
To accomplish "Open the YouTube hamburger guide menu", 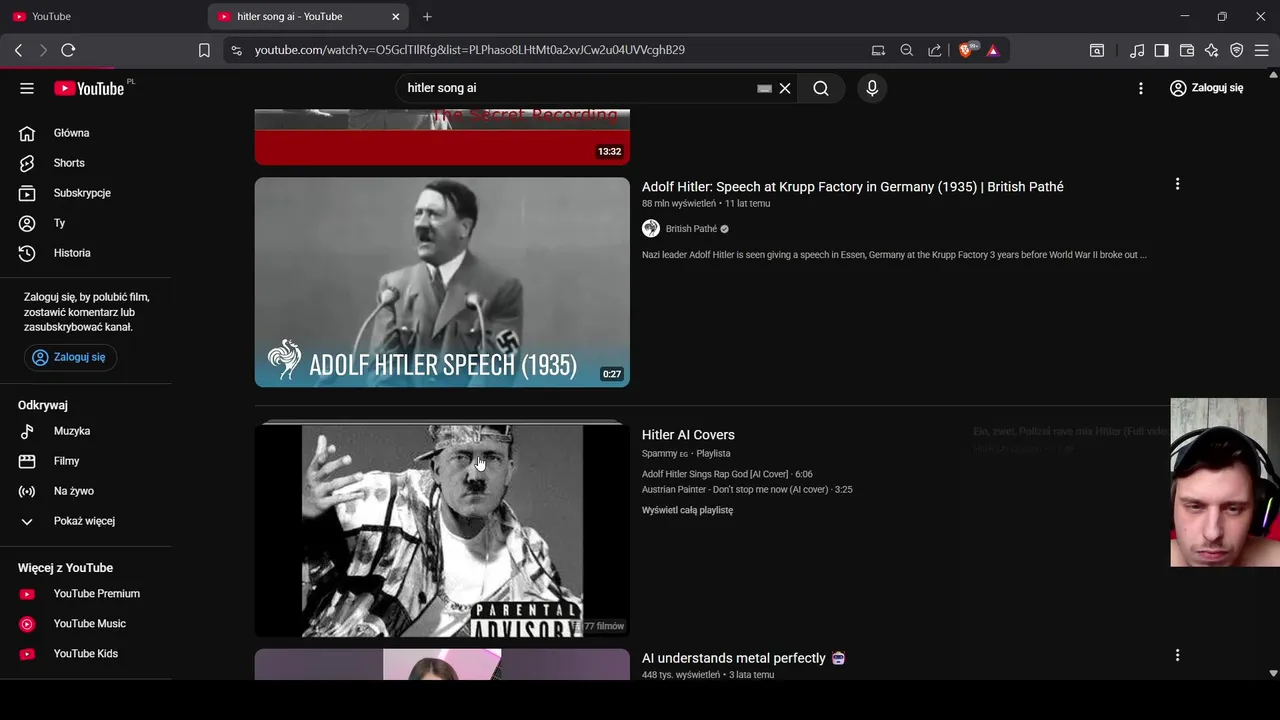I will 27,88.
